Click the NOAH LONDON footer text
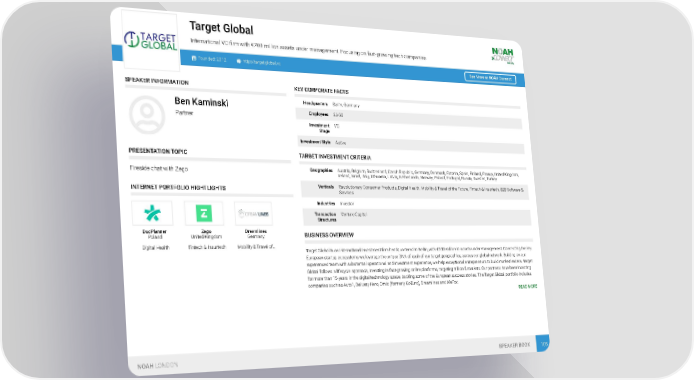Viewport: 694px width, 380px height. [158, 365]
